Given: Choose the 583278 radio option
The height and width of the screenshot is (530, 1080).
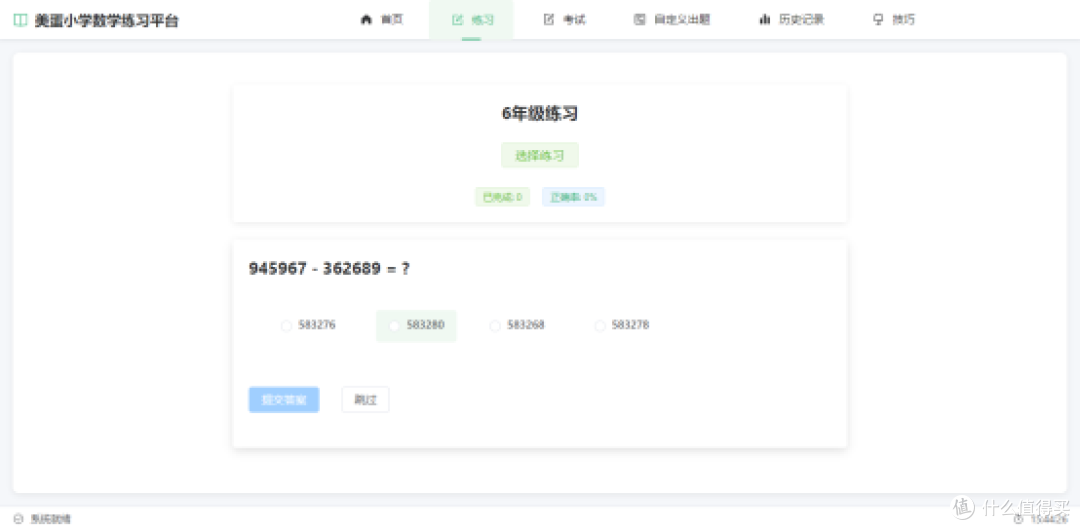Looking at the screenshot, I should coord(622,325).
